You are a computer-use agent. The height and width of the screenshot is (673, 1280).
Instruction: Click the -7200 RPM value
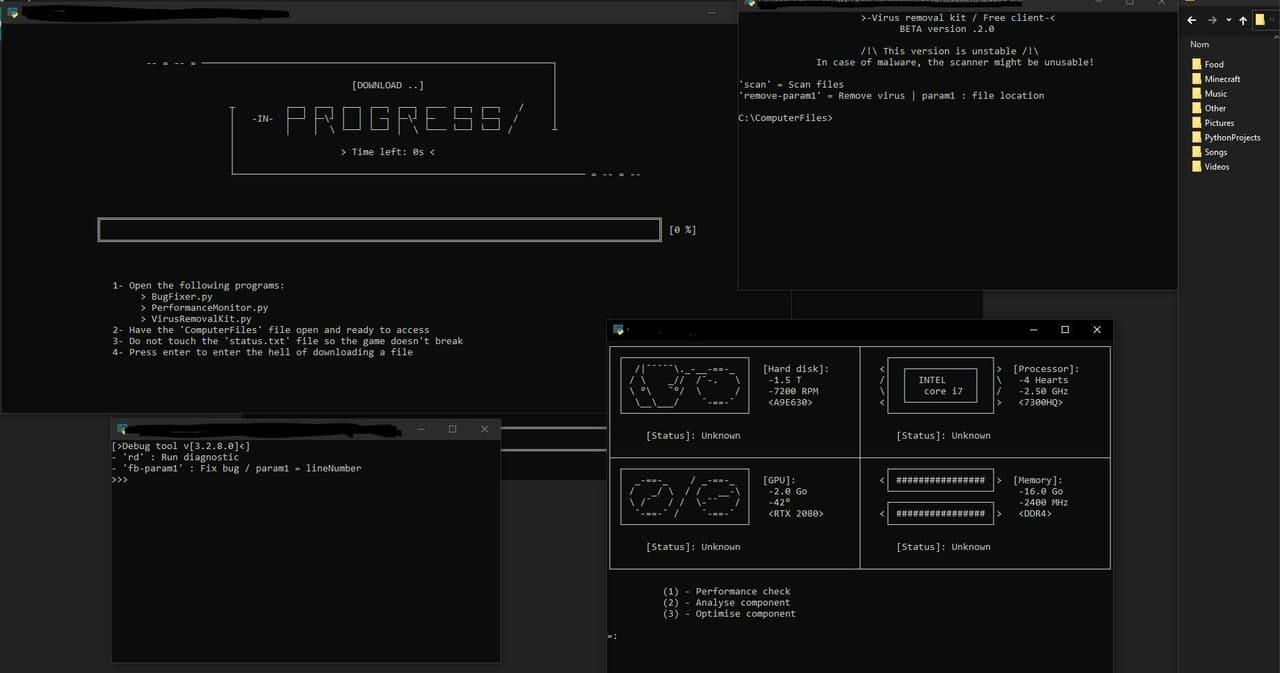[794, 391]
